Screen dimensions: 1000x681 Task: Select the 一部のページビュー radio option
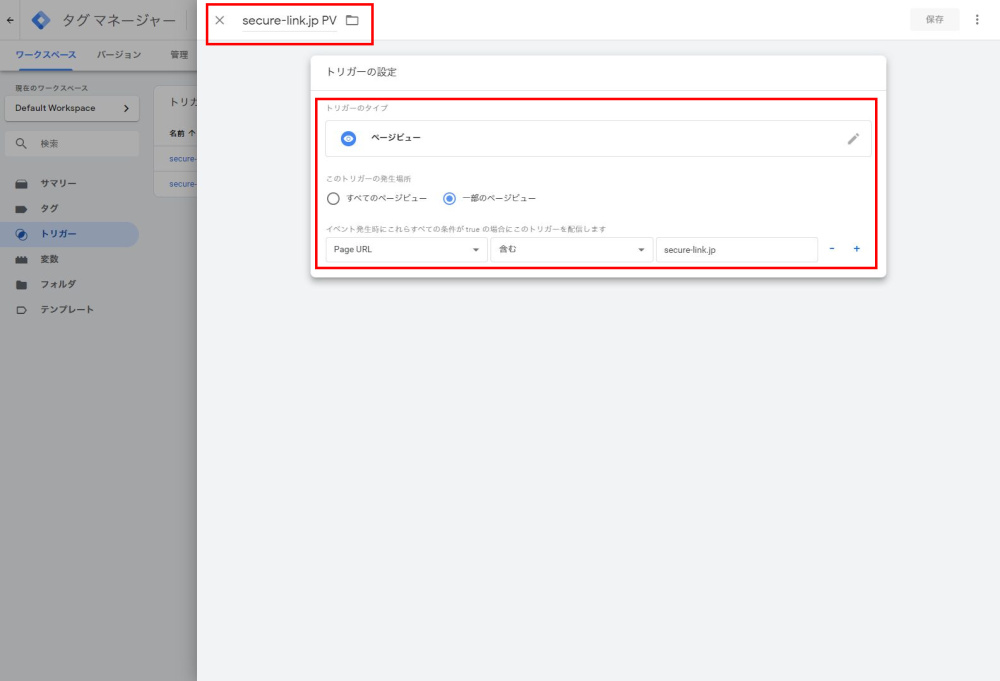click(450, 198)
